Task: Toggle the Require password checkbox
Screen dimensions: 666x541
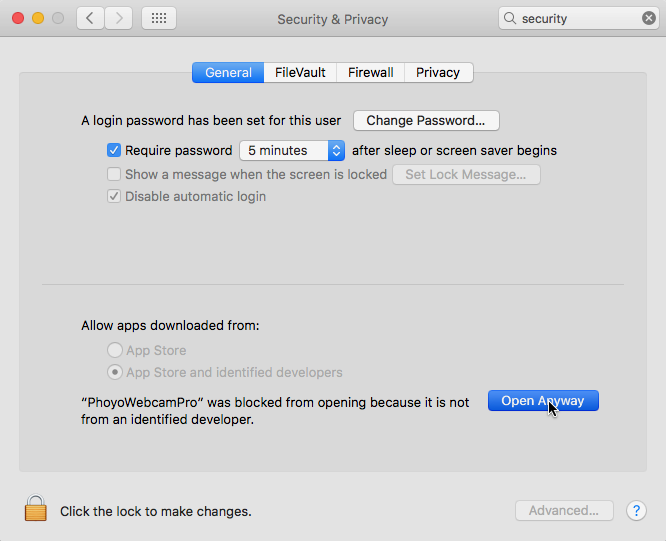Action: [x=114, y=150]
